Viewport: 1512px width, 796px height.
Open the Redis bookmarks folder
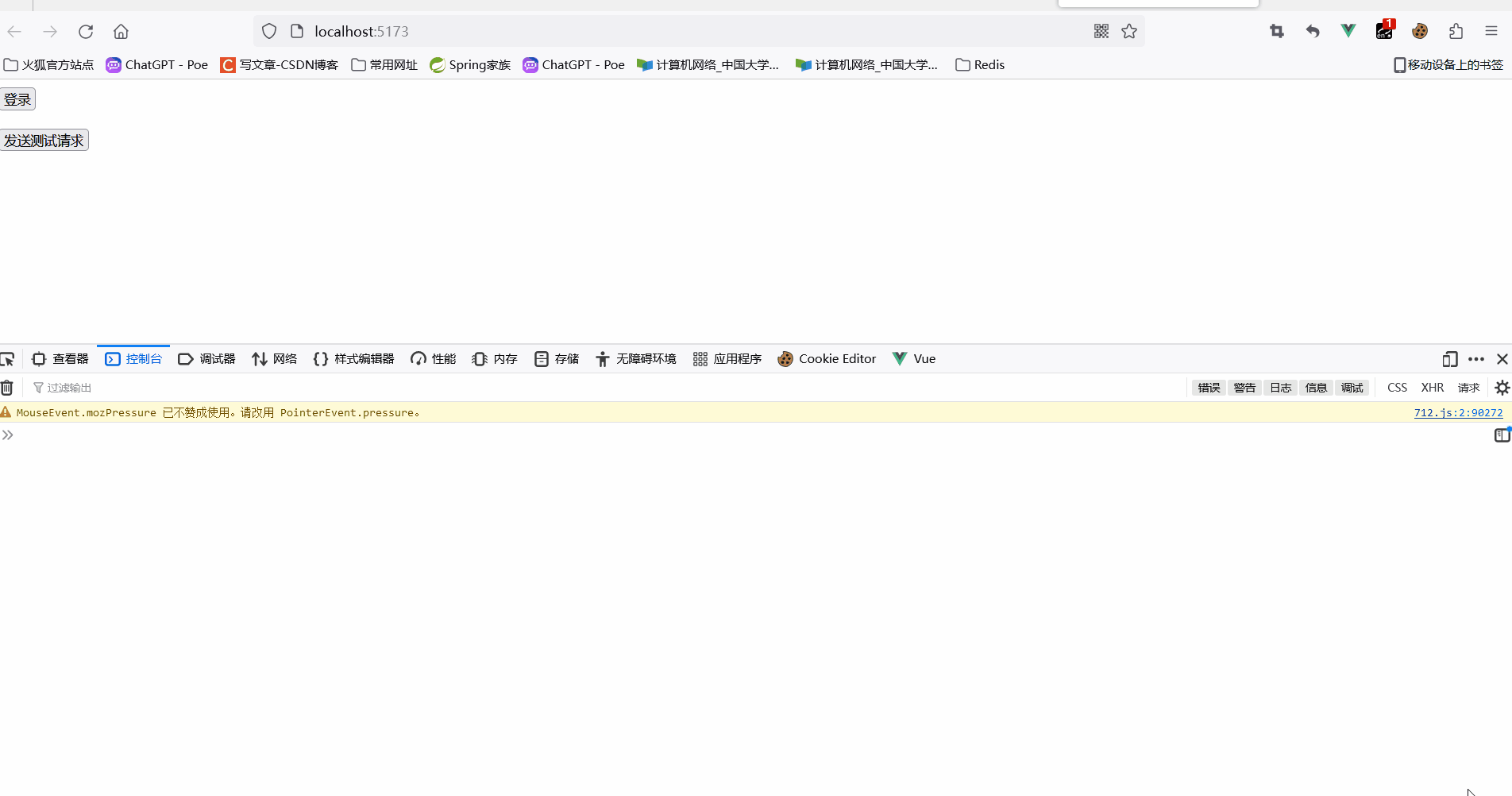pyautogui.click(x=980, y=65)
